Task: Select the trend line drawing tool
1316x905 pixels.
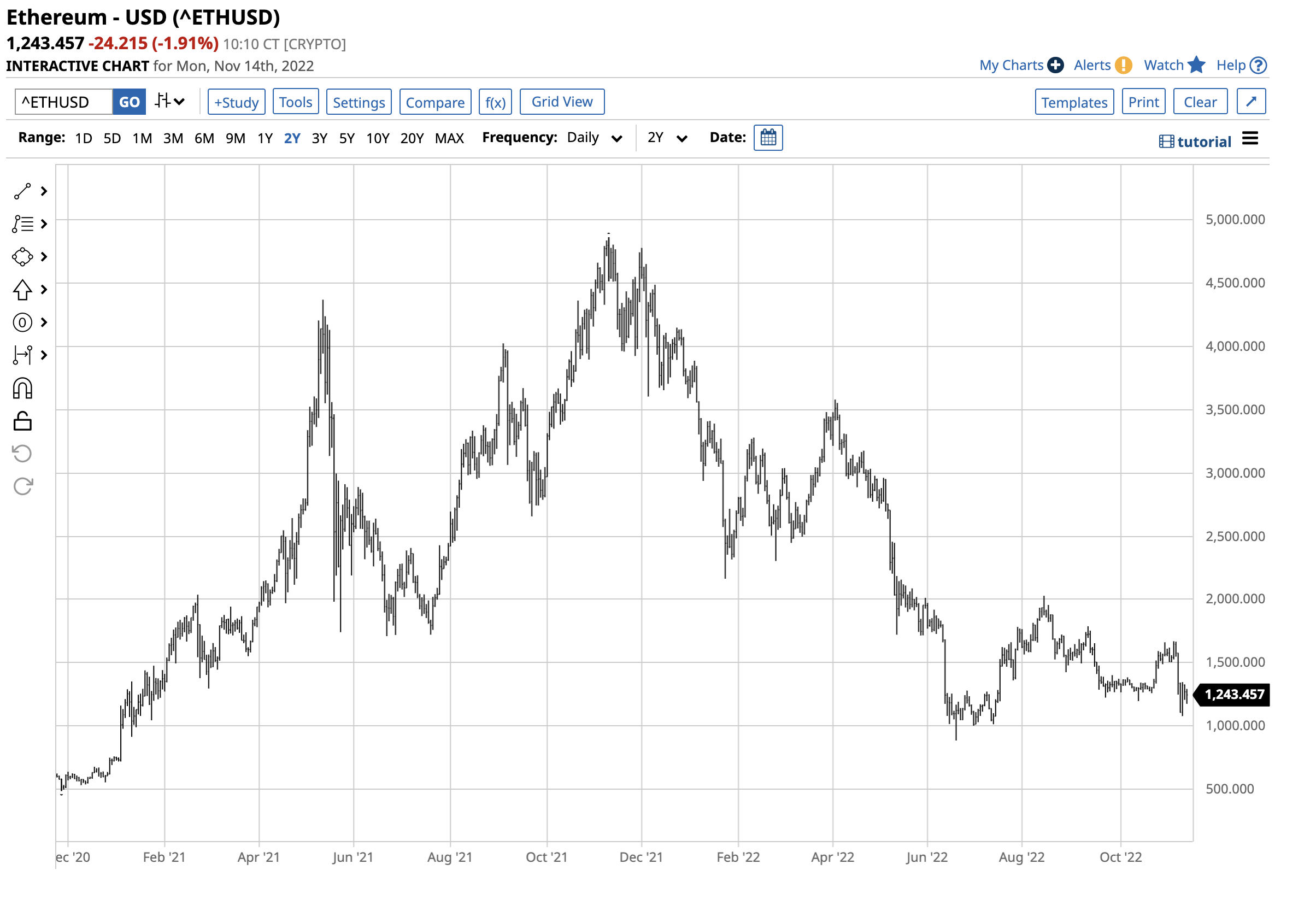Action: tap(22, 192)
